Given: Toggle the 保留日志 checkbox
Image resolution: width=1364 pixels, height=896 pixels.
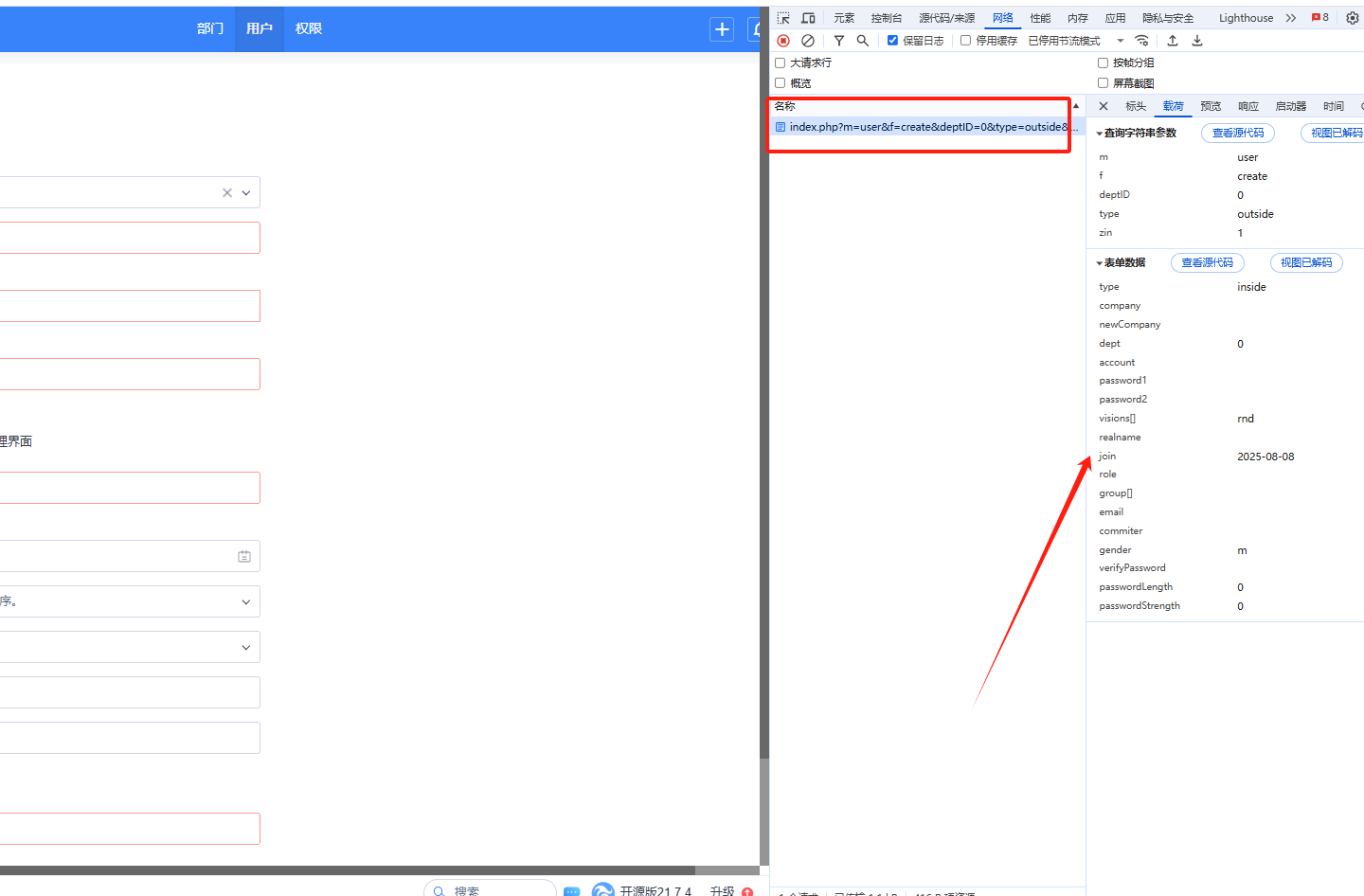Looking at the screenshot, I should 892,41.
